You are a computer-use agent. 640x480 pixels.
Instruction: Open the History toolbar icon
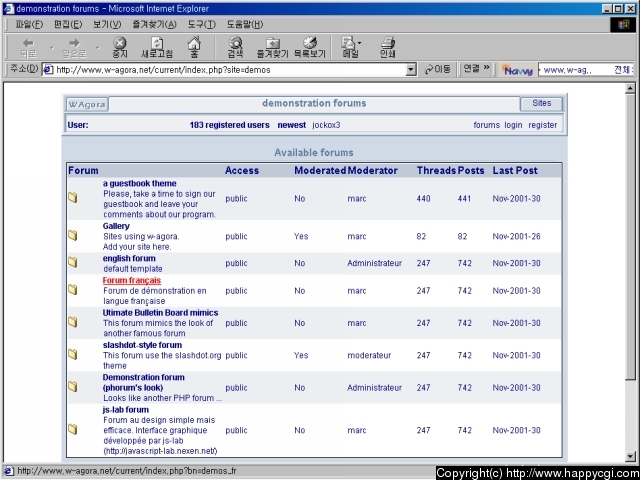click(310, 43)
